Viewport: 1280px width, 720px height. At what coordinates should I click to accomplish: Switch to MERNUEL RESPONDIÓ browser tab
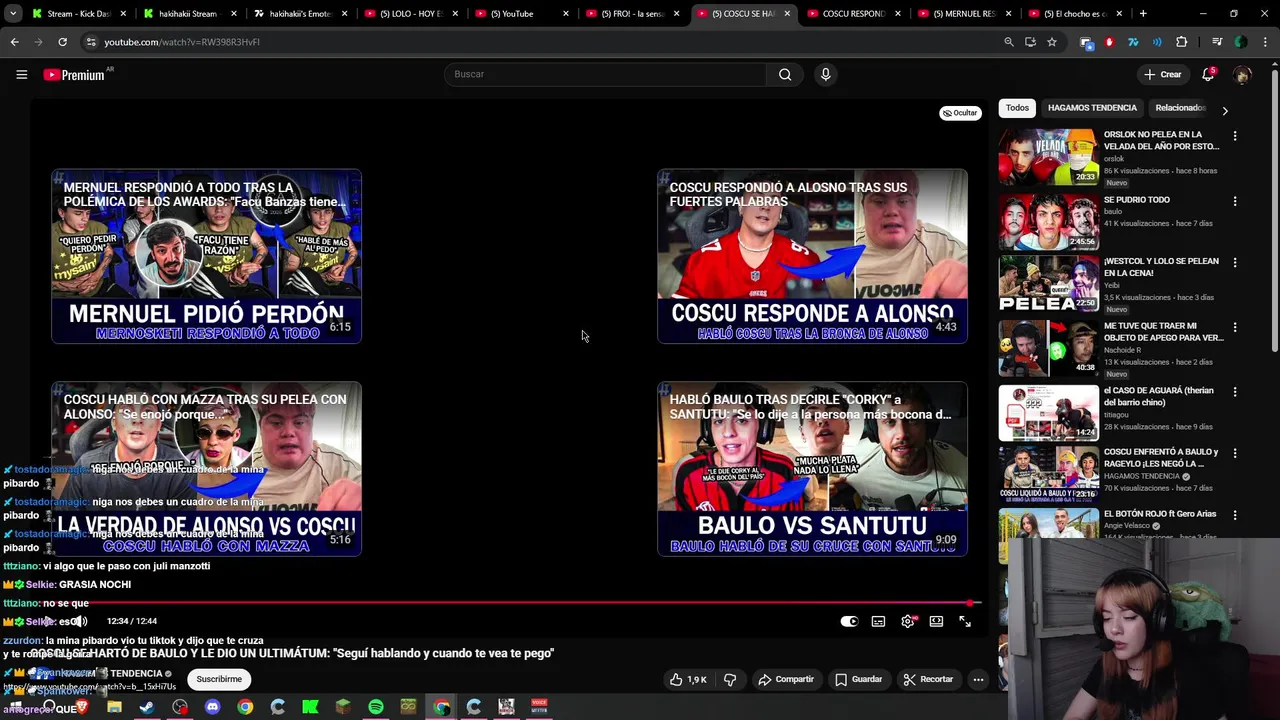(964, 14)
